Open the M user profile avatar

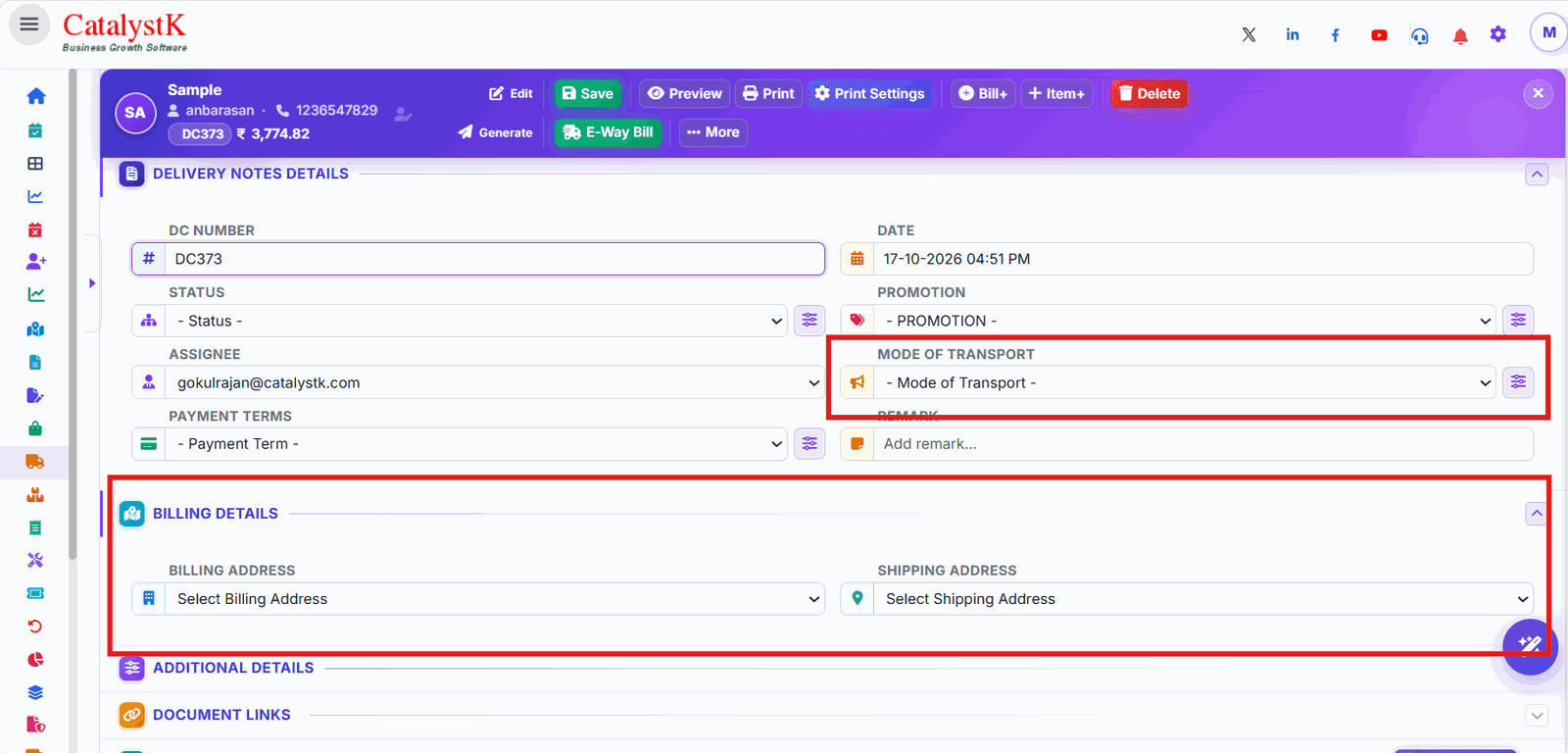click(x=1548, y=32)
